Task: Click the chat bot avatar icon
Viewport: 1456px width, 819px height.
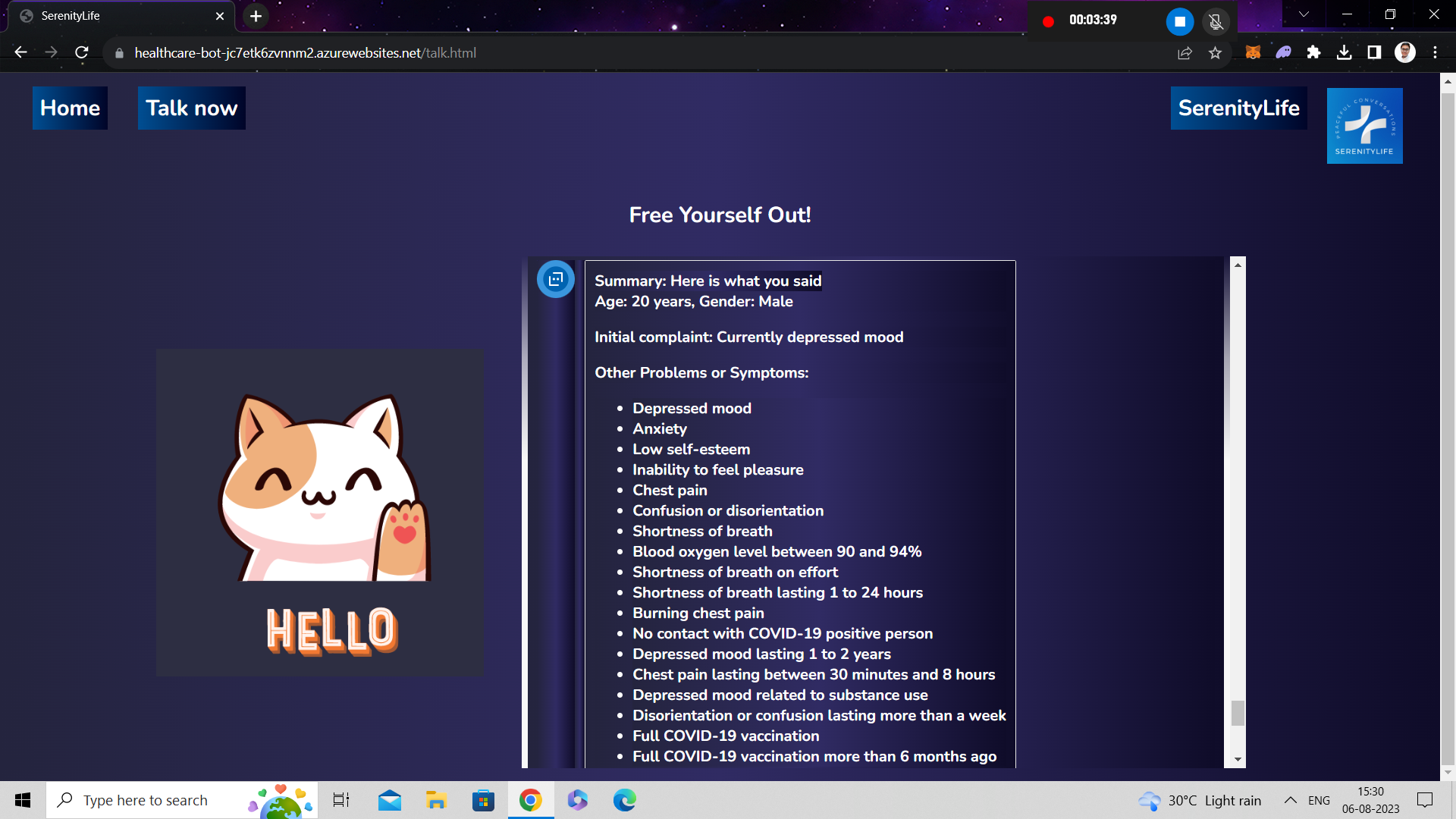Action: click(x=555, y=279)
